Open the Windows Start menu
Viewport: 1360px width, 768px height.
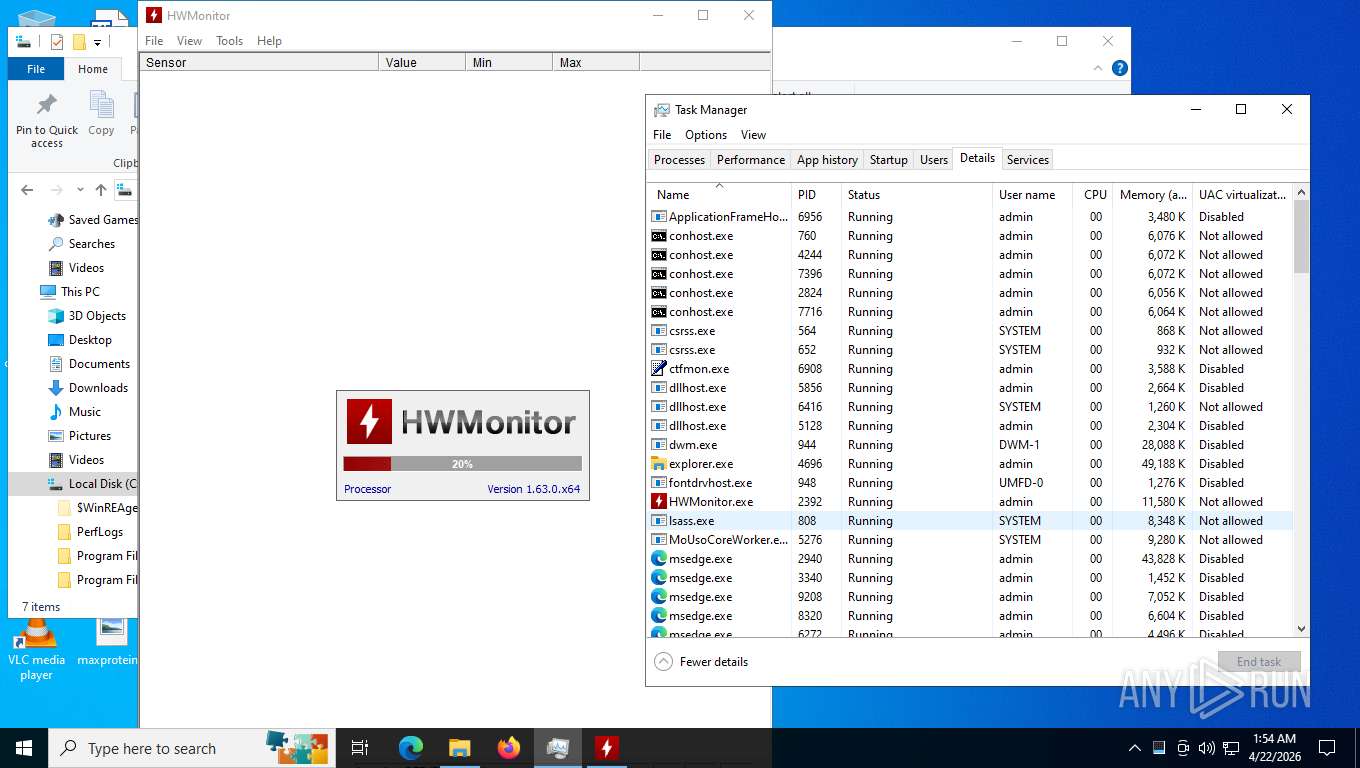pos(24,748)
